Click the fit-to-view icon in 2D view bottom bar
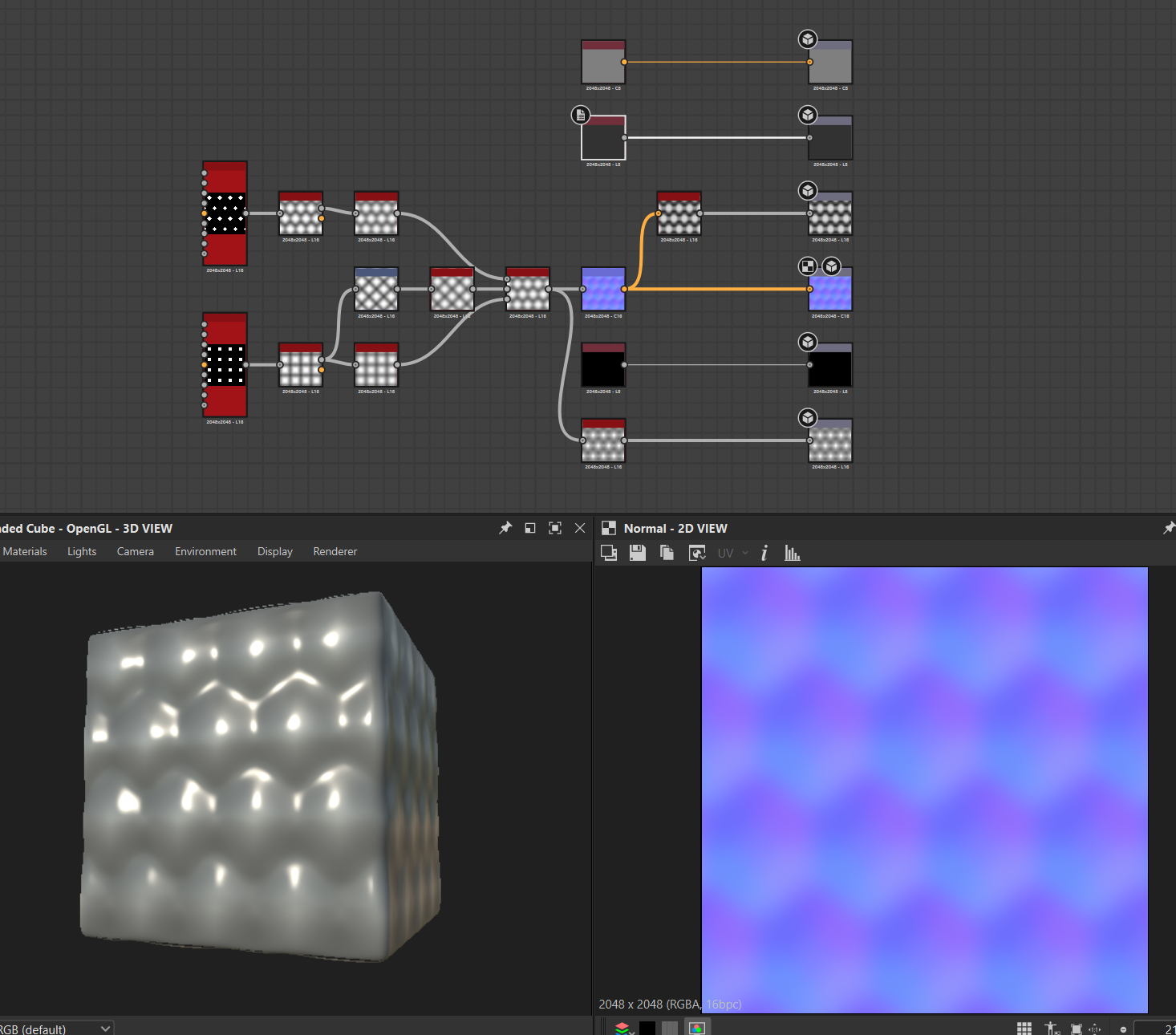This screenshot has height=1035, width=1176. 1077,1028
